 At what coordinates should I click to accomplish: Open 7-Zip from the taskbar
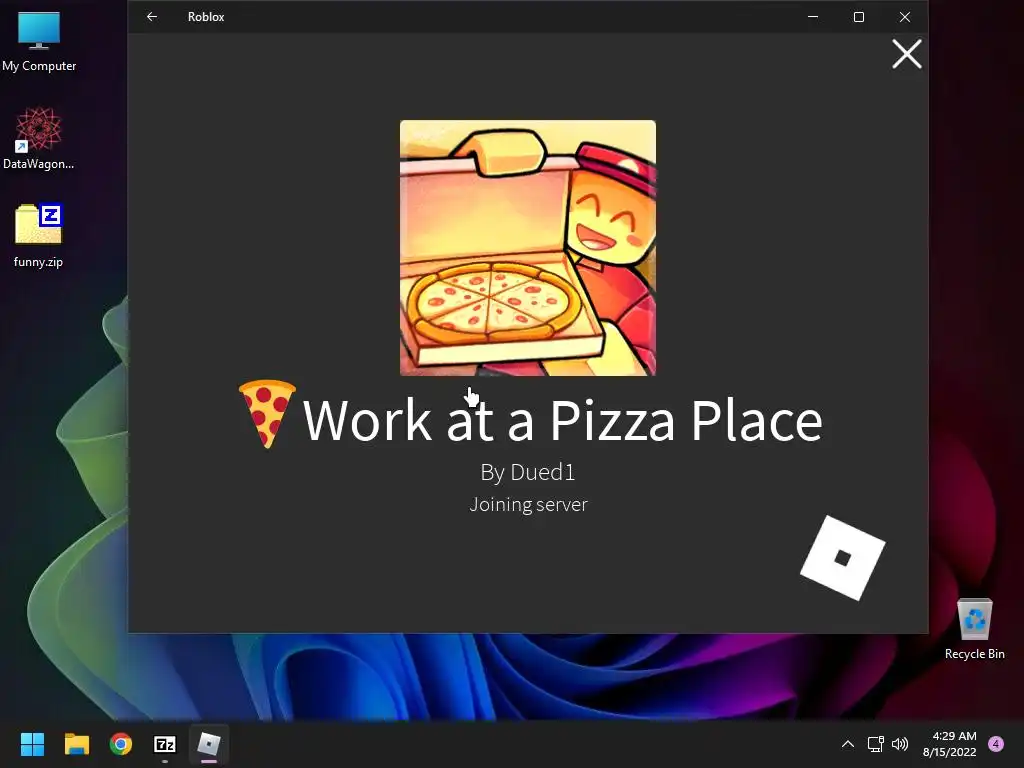tap(165, 744)
